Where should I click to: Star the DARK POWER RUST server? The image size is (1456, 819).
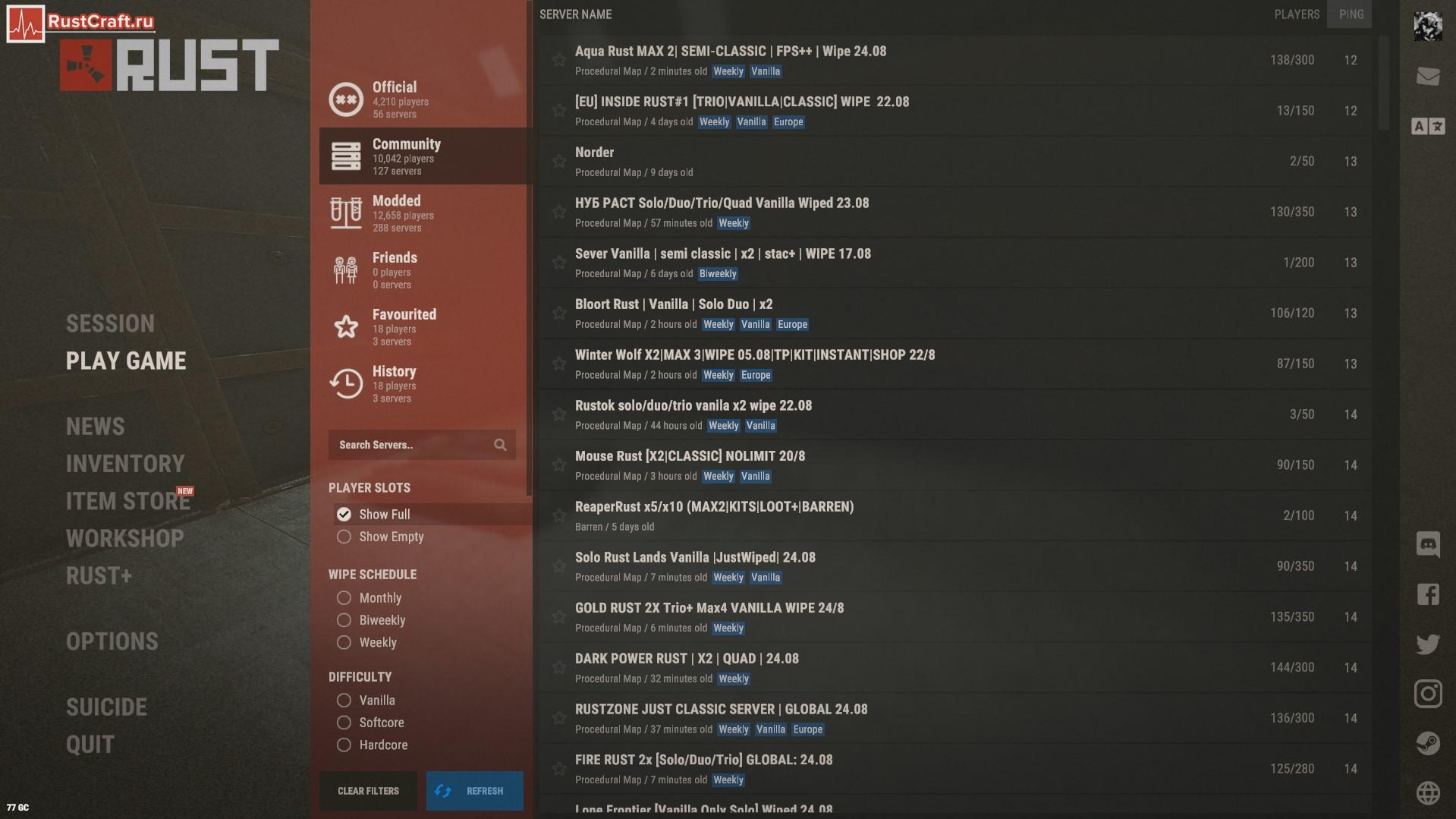point(559,667)
